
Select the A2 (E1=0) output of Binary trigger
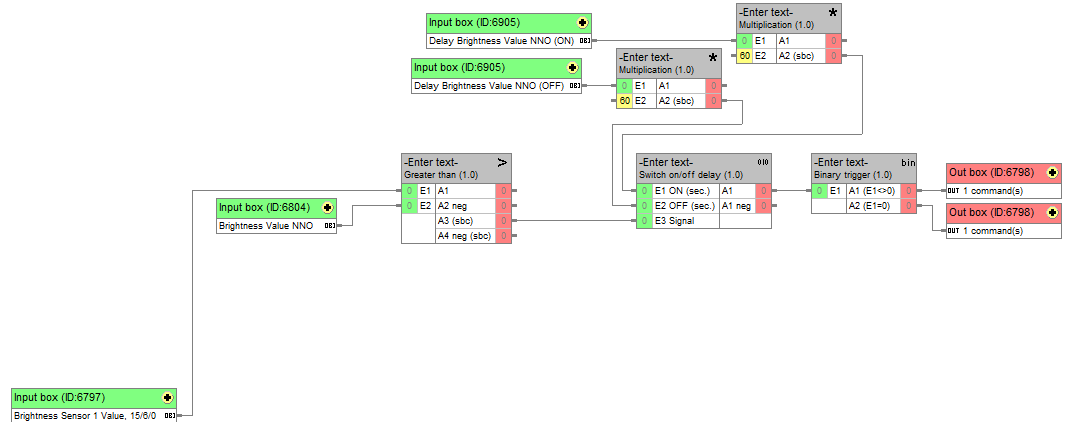872,206
